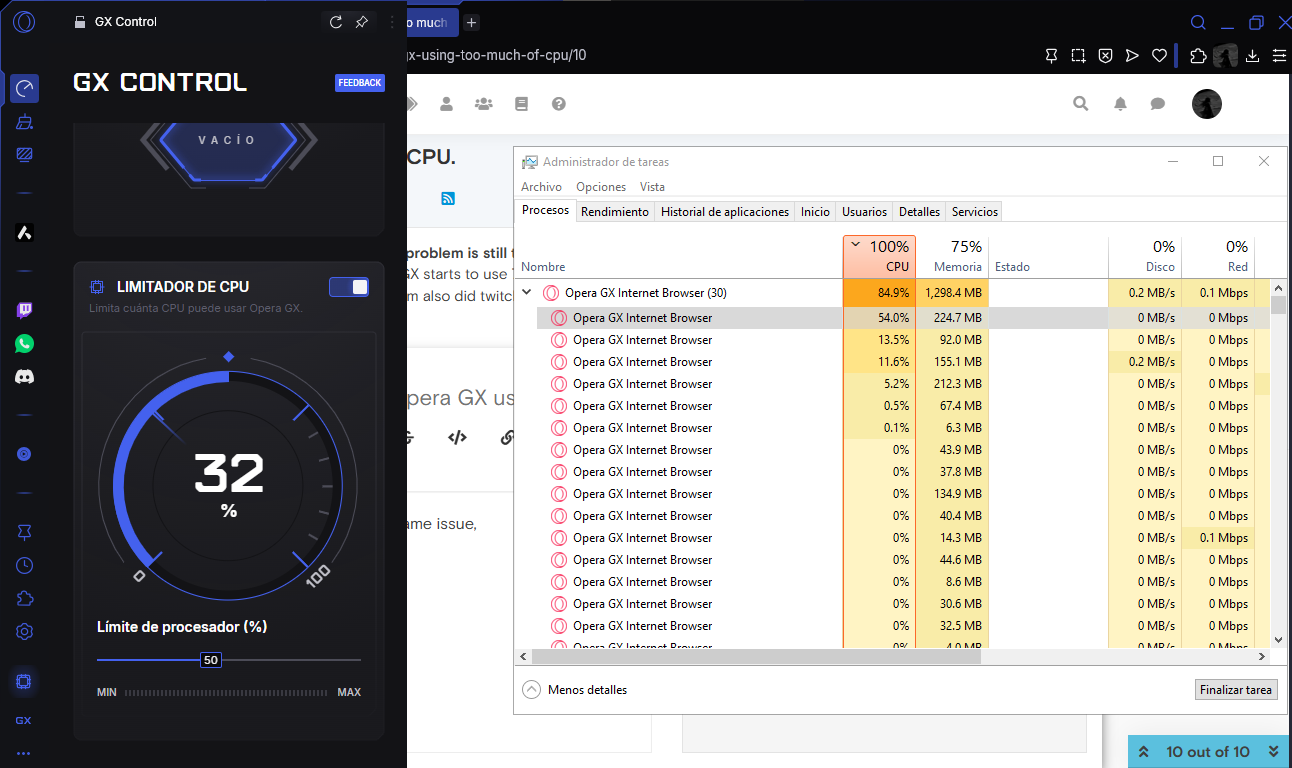
Task: Disable the Limitador de CPU toggle
Action: pos(349,288)
